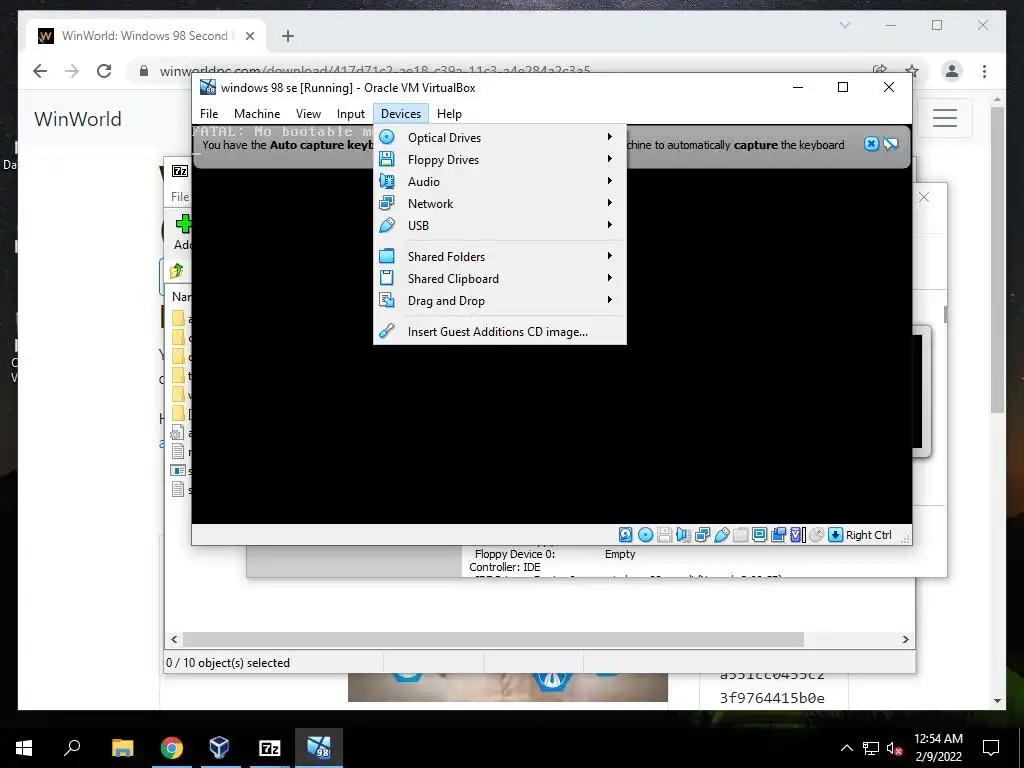This screenshot has width=1024, height=768.
Task: Click the Shared Clipboard icon in the menu
Action: coord(387,278)
